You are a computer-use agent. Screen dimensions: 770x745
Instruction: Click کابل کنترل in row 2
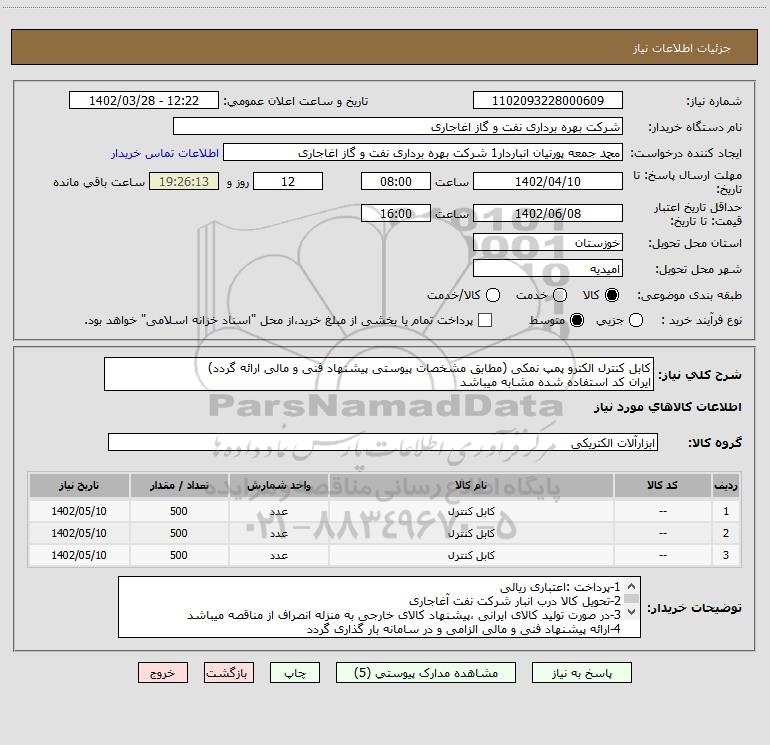pyautogui.click(x=471, y=533)
